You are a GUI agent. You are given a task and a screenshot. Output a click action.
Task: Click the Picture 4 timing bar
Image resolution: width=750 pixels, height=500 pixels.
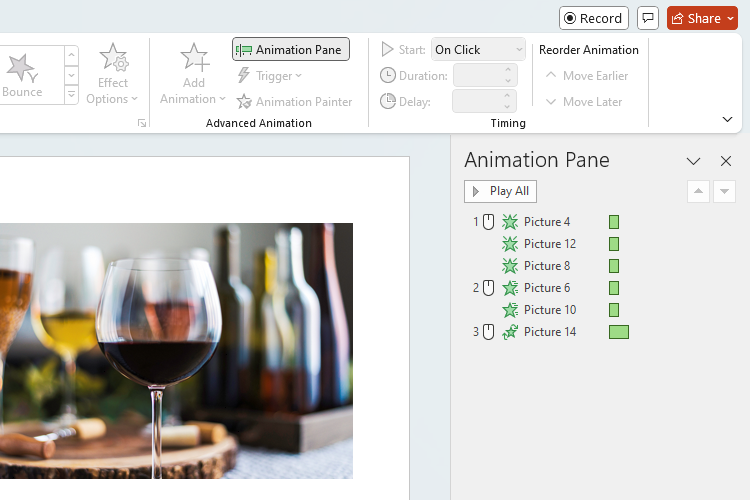tap(614, 222)
